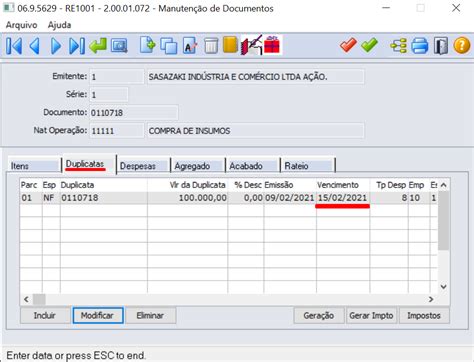Click the grid's vertical scroll up arrow
The width and height of the screenshot is (474, 362).
tap(443, 185)
